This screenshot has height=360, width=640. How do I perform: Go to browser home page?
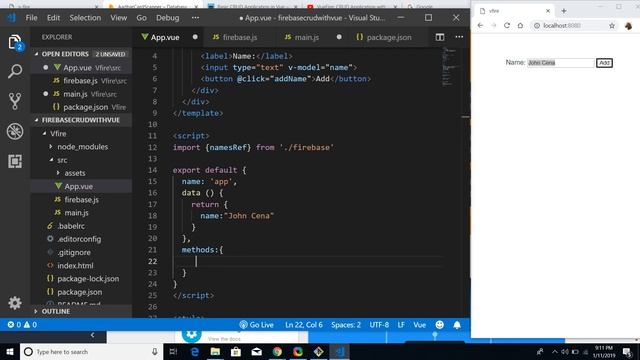[x=520, y=25]
